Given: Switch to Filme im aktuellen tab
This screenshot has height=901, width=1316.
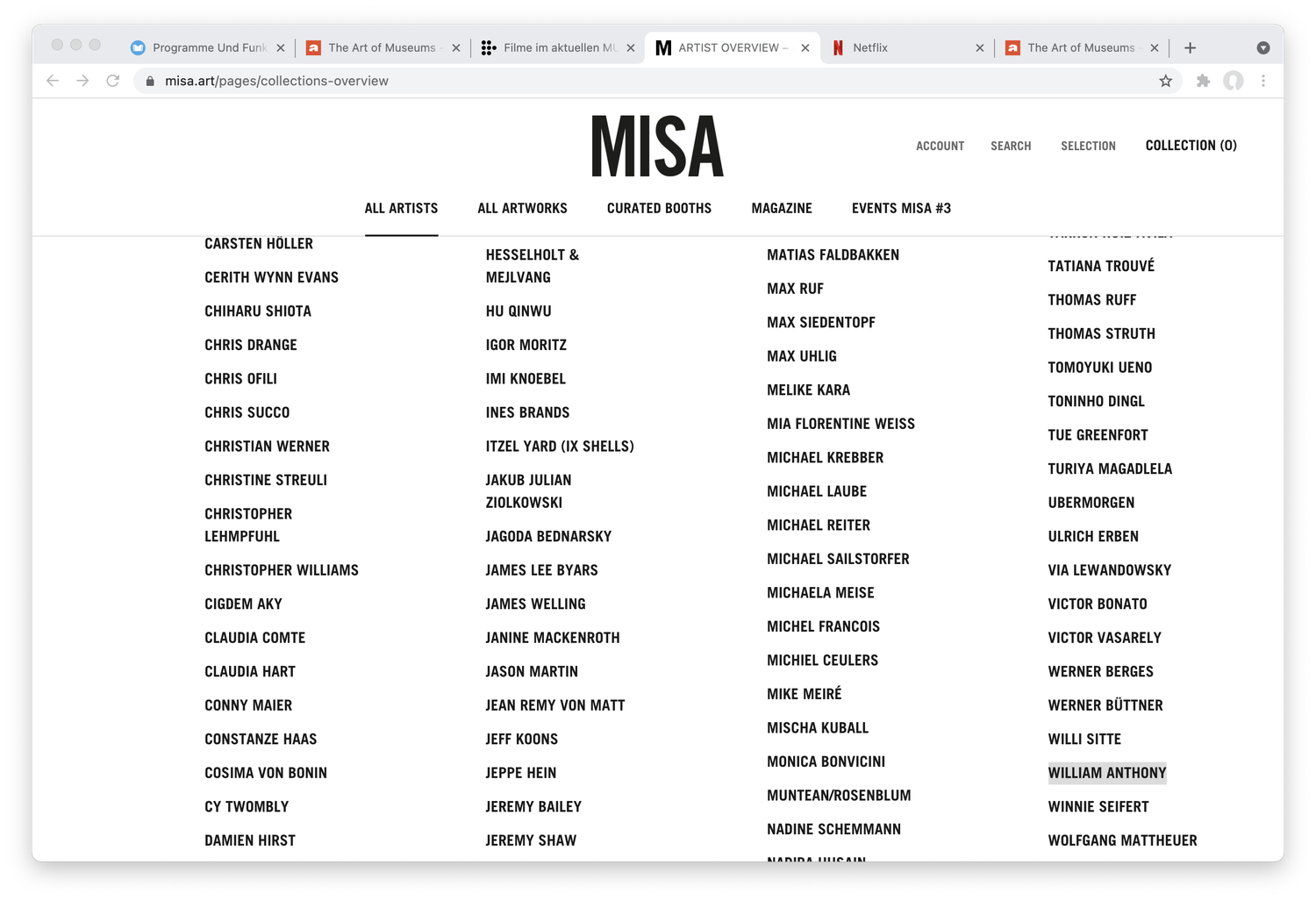Looking at the screenshot, I should coord(558,47).
